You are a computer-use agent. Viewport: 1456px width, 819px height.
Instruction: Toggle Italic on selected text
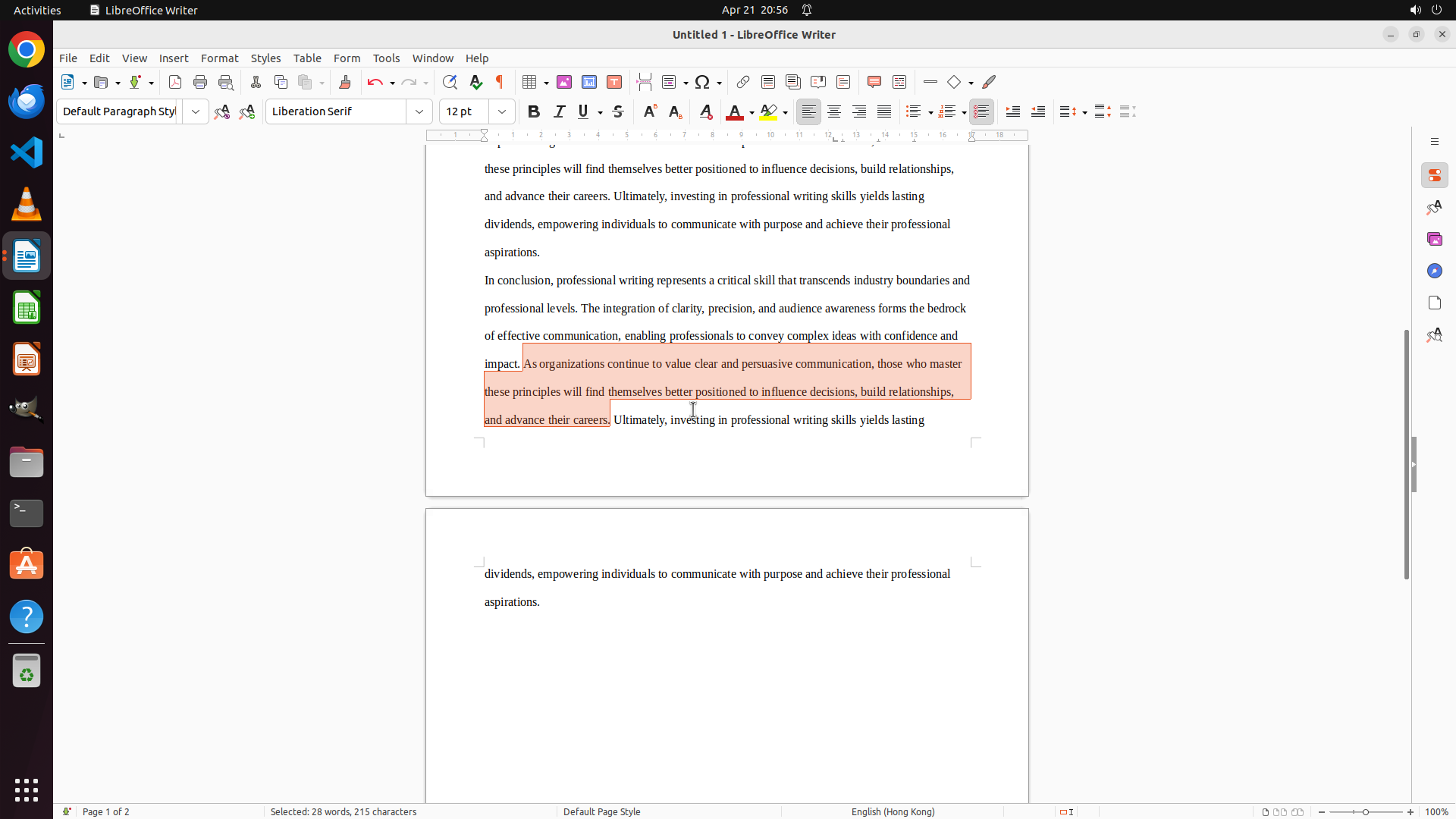click(x=559, y=111)
